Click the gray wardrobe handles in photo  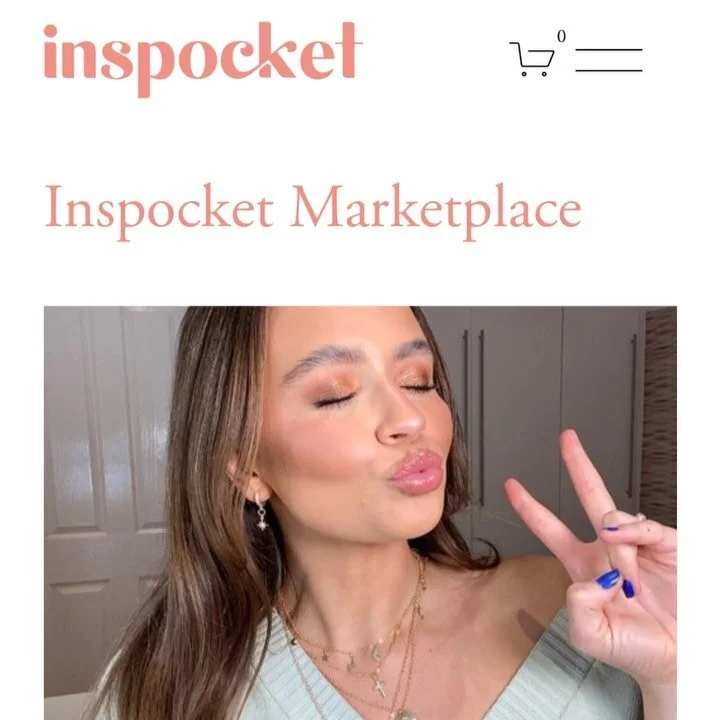coord(474,416)
